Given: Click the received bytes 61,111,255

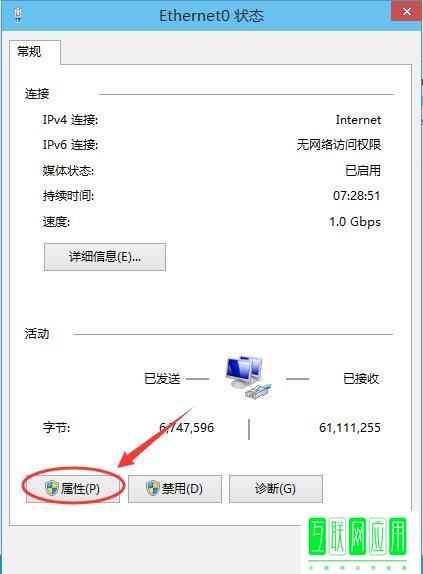Looking at the screenshot, I should 350,427.
